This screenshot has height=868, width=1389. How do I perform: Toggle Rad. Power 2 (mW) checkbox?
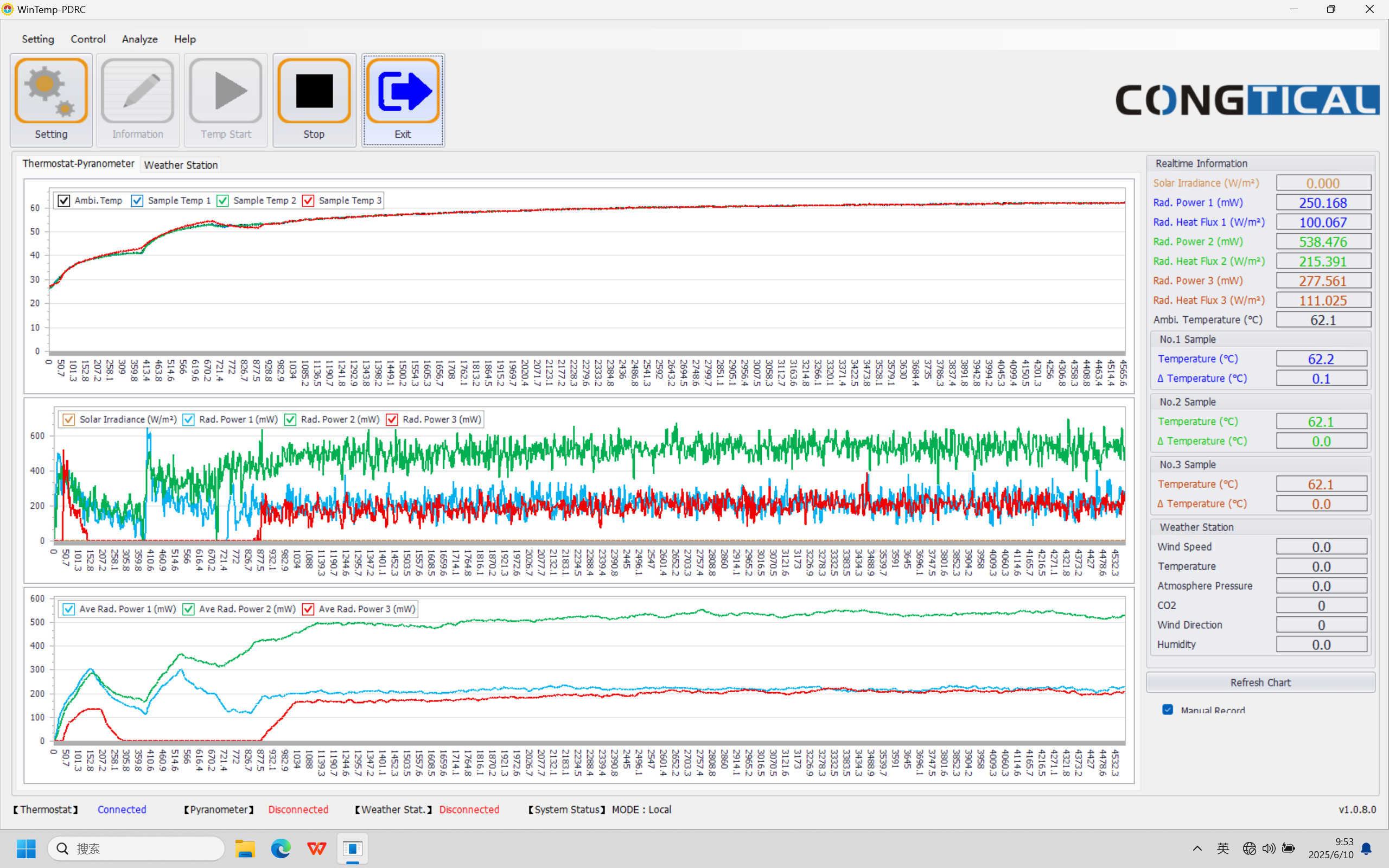(x=290, y=420)
